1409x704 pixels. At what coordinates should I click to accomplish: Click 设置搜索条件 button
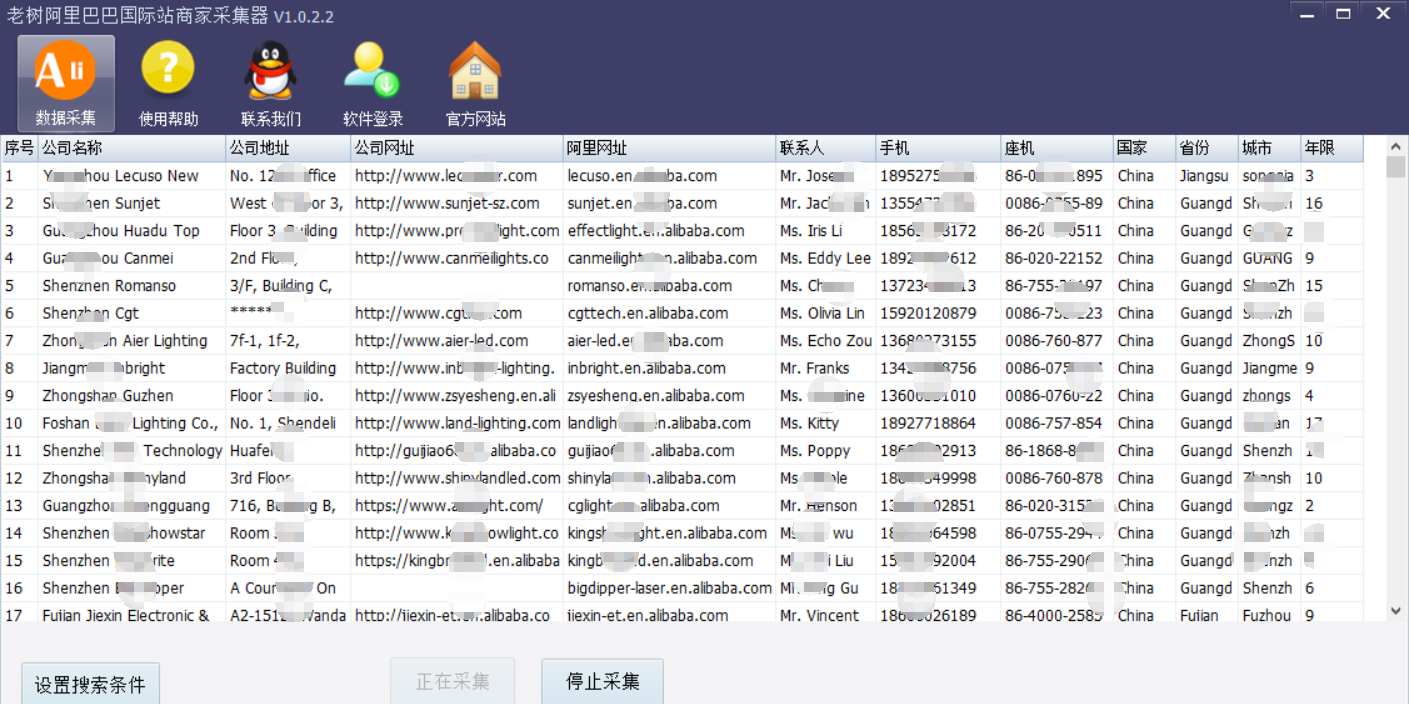pos(90,685)
